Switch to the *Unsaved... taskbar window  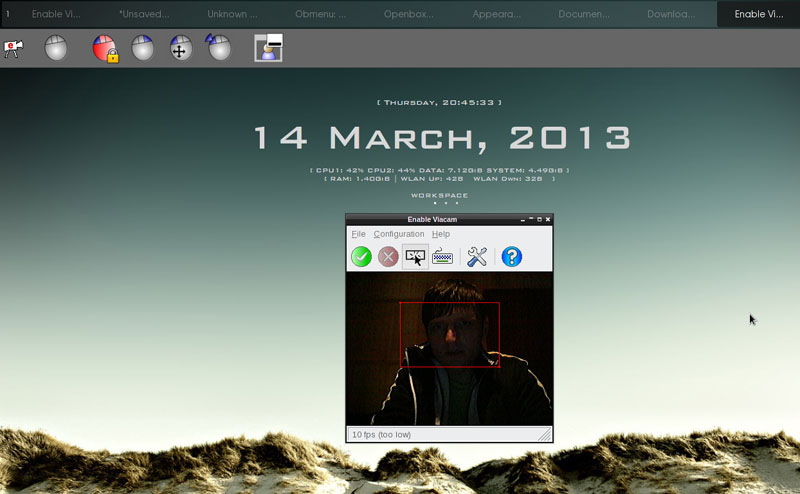tap(144, 14)
